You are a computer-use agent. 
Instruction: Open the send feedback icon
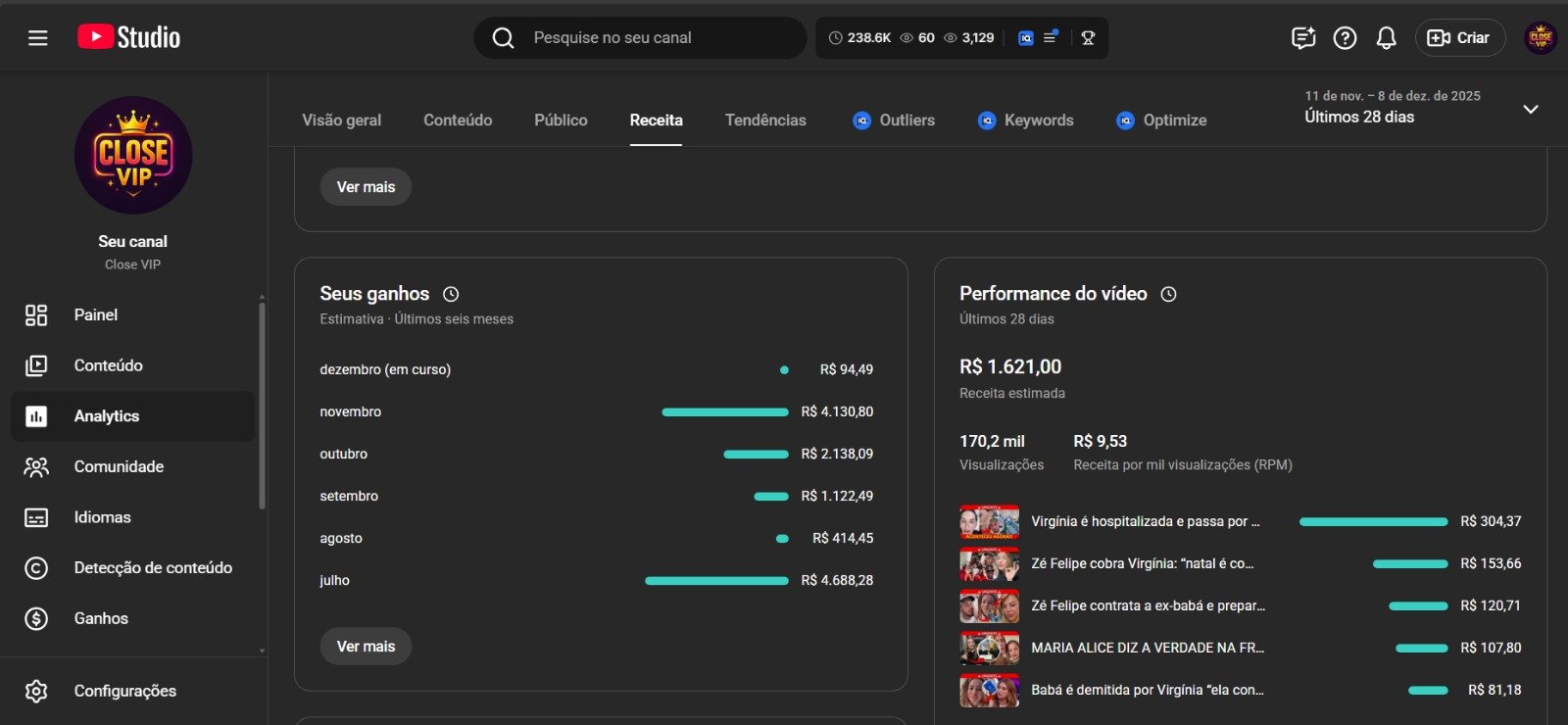click(1302, 38)
